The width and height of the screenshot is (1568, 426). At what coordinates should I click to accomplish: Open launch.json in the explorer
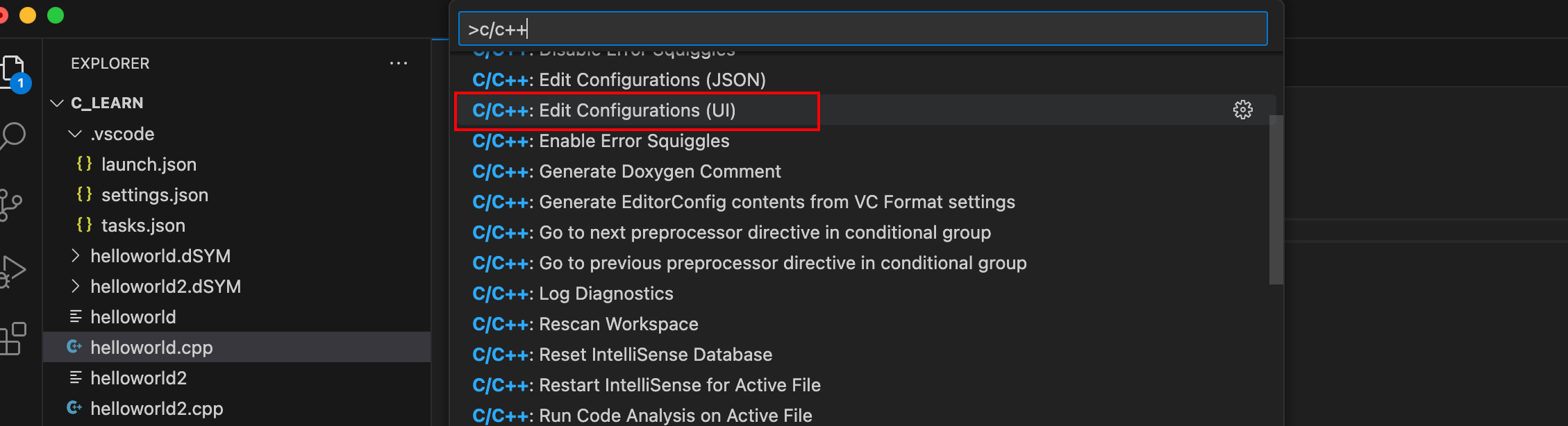coord(149,164)
